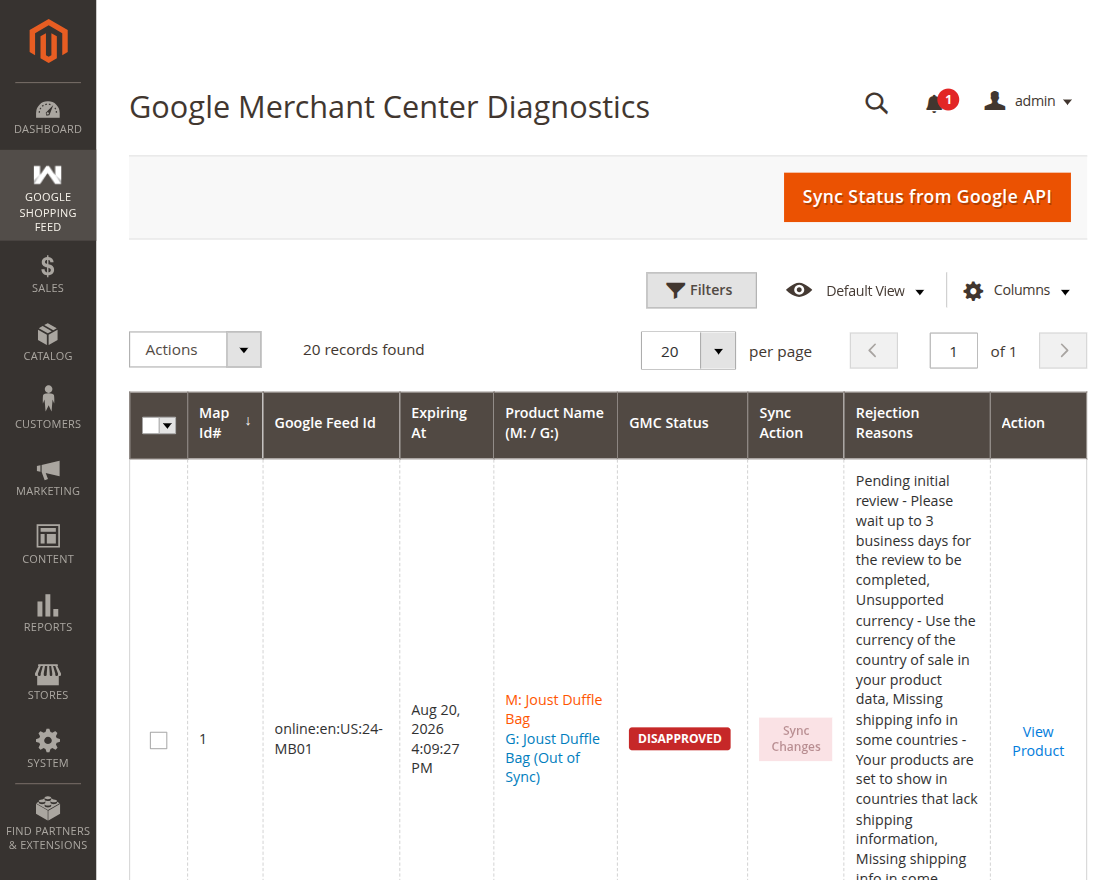Sort by Google Feed Id column
The height and width of the screenshot is (880, 1120).
[x=331, y=424]
